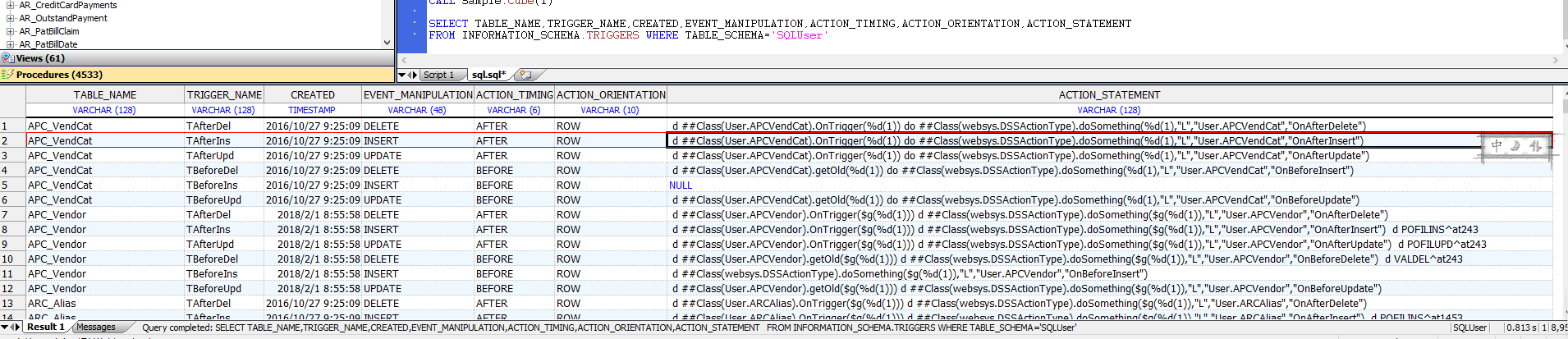Open the Procedures (4533) section
The height and width of the screenshot is (339, 1568).
click(53, 75)
